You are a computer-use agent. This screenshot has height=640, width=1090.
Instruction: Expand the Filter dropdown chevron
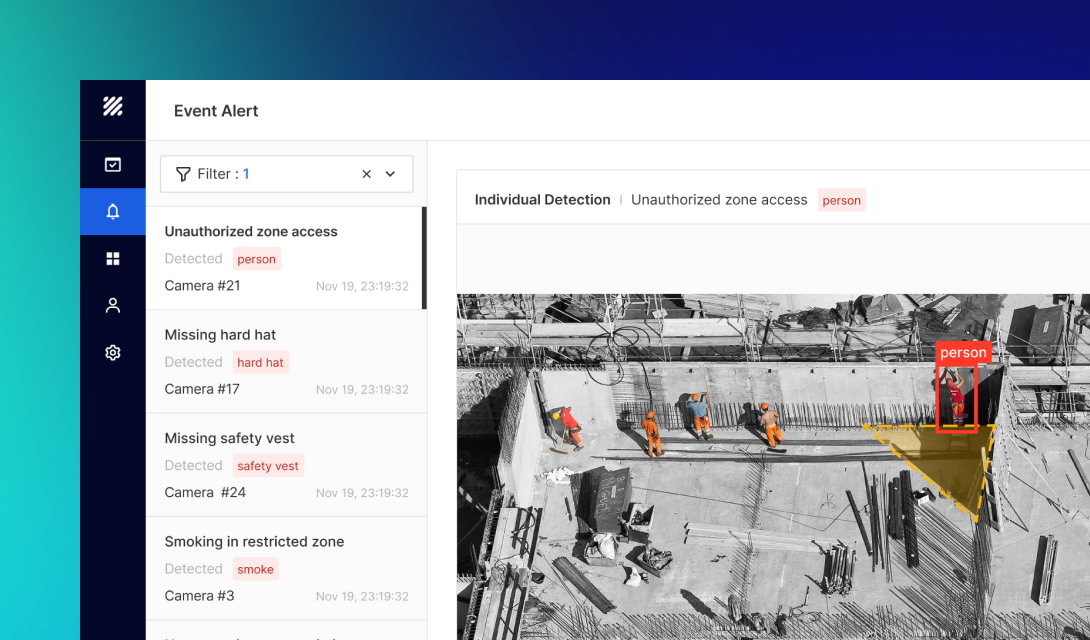pos(390,173)
